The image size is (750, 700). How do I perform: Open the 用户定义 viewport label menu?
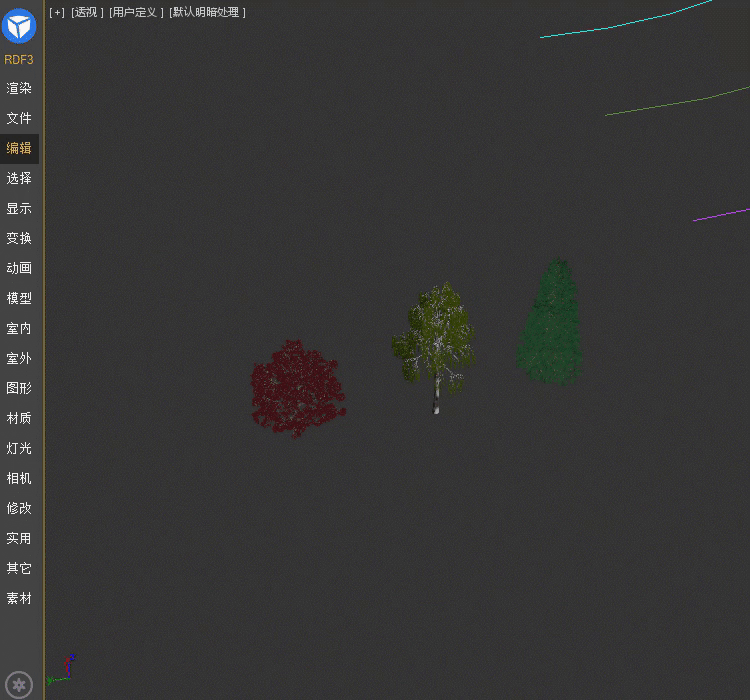tap(136, 12)
